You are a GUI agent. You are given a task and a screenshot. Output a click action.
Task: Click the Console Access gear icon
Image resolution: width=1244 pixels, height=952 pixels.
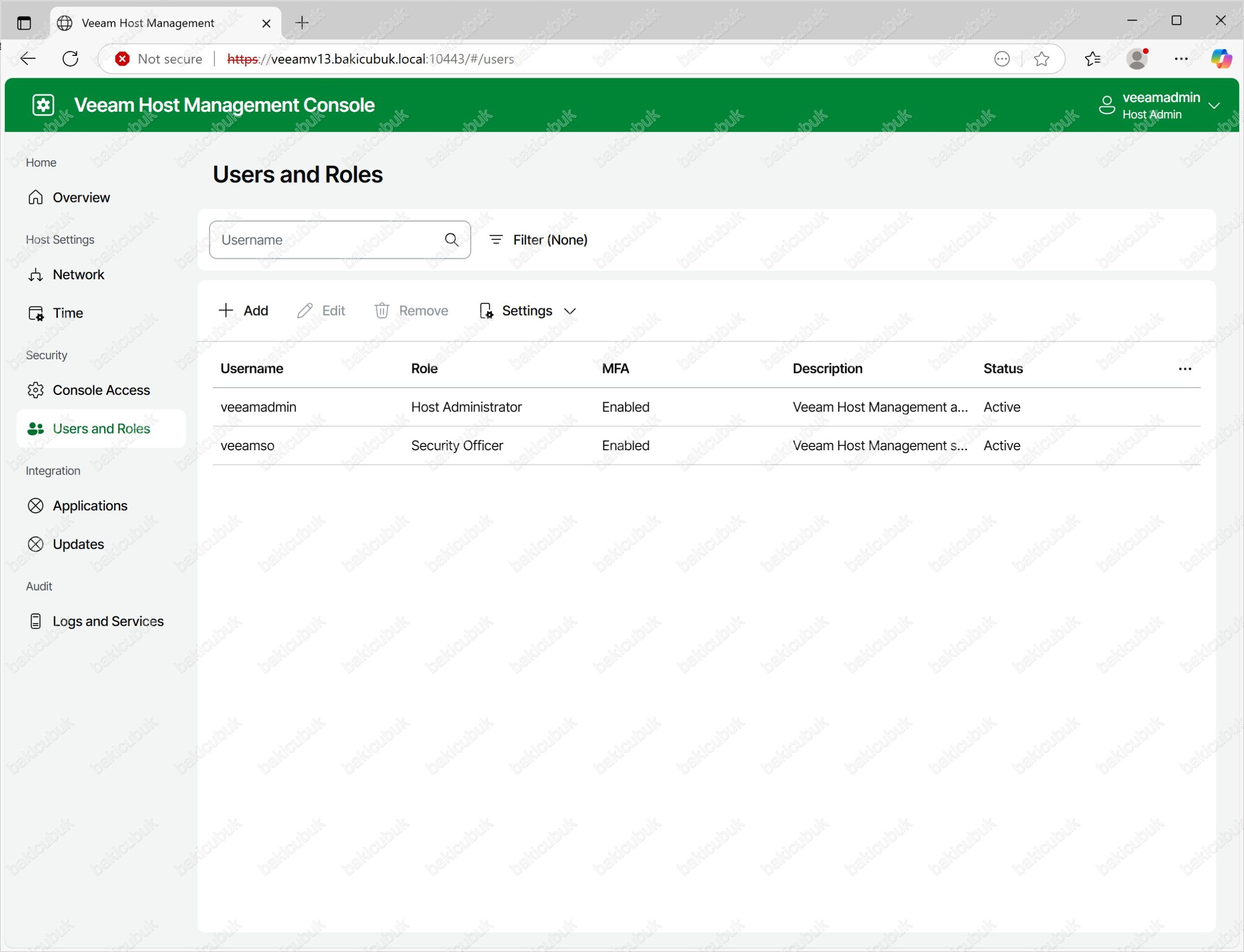pos(36,391)
